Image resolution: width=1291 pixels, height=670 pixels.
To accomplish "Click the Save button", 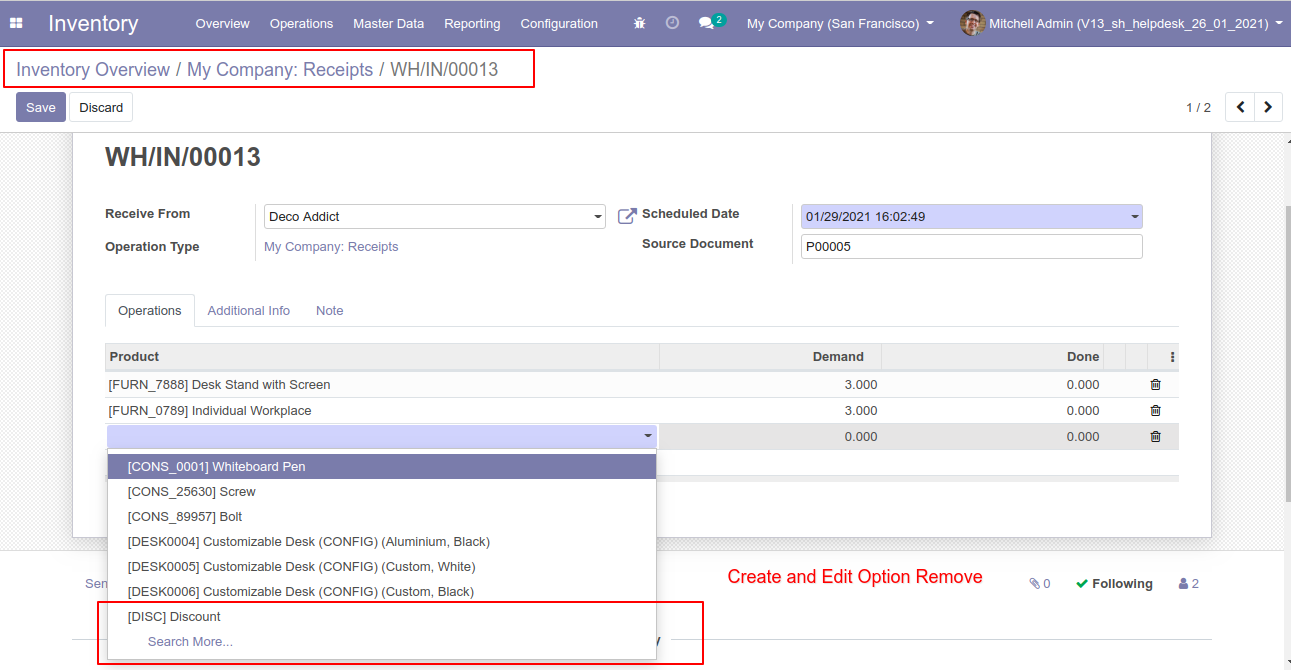I will (40, 107).
